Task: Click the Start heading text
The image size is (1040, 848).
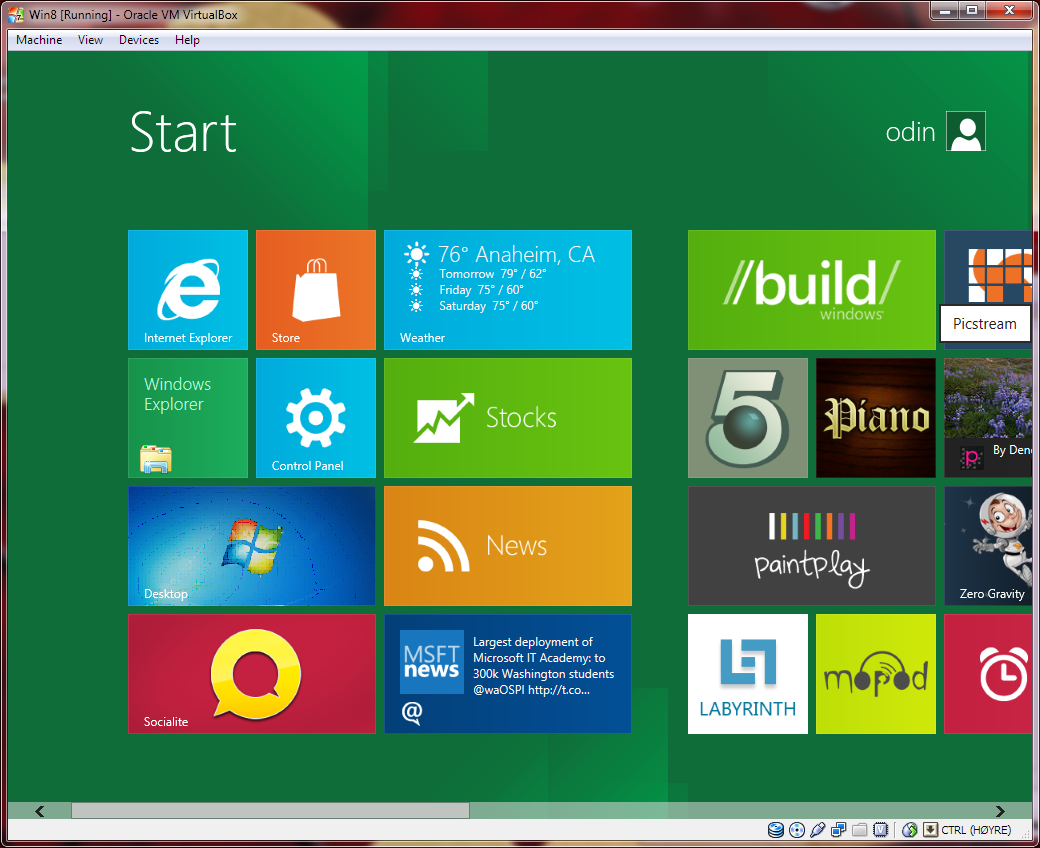Action: click(183, 133)
